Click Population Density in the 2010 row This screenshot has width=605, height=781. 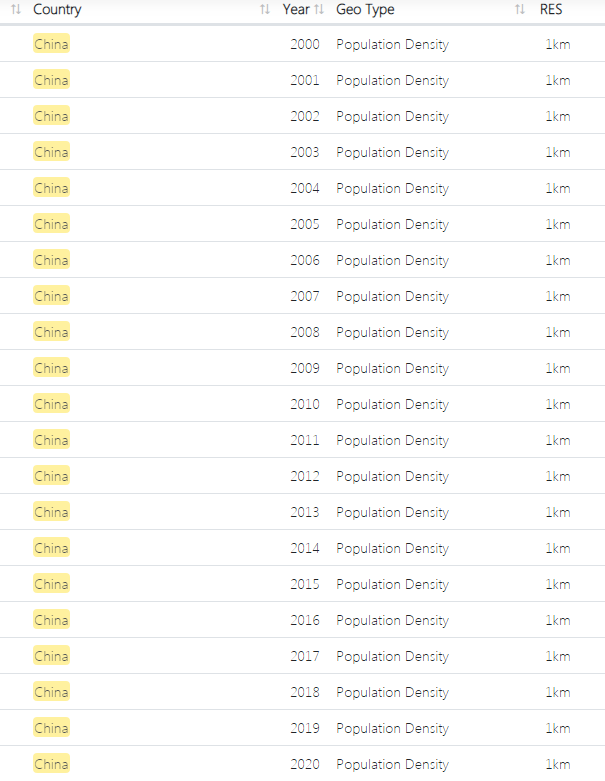point(392,405)
